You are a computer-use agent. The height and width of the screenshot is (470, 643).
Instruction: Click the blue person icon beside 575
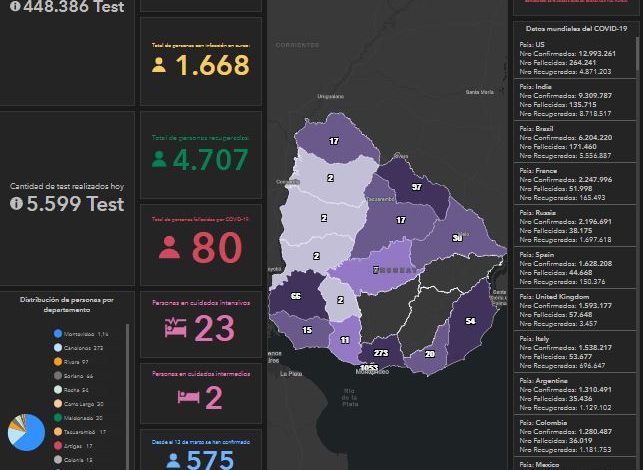(x=173, y=461)
